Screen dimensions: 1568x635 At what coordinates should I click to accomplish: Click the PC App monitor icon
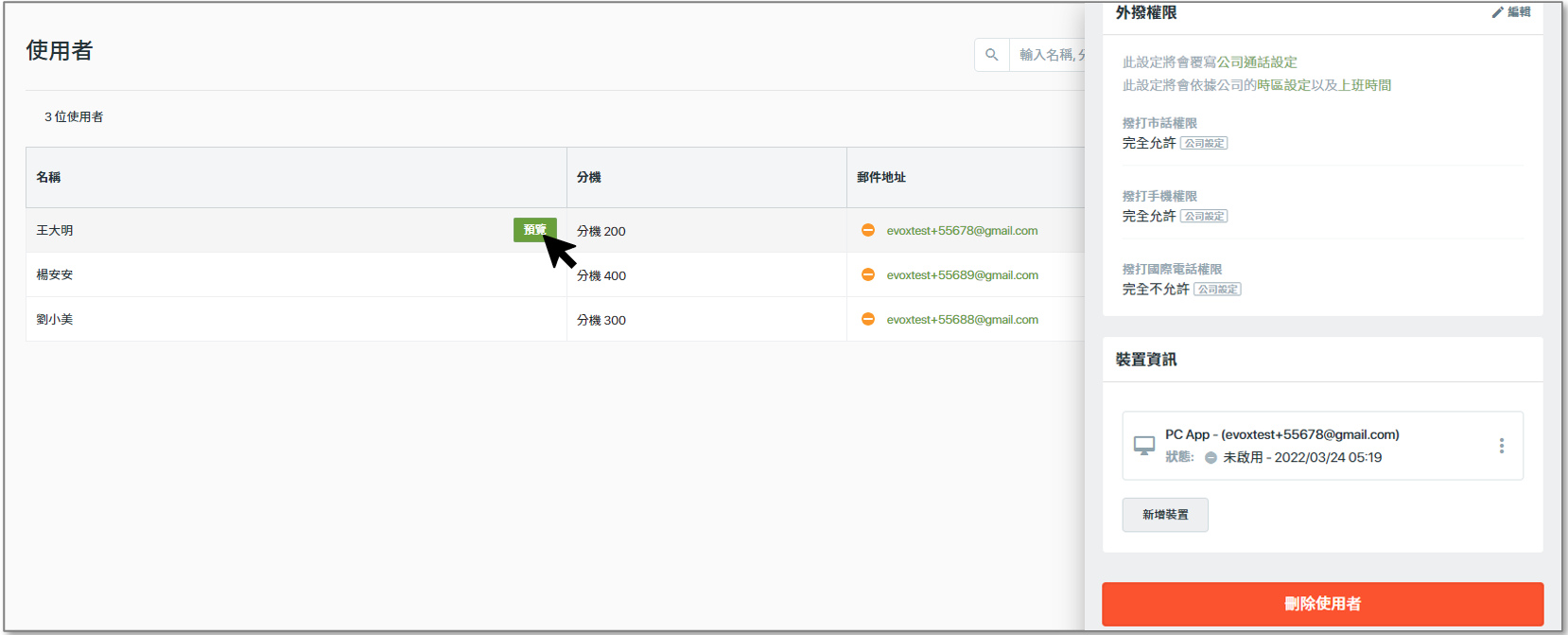[1144, 446]
